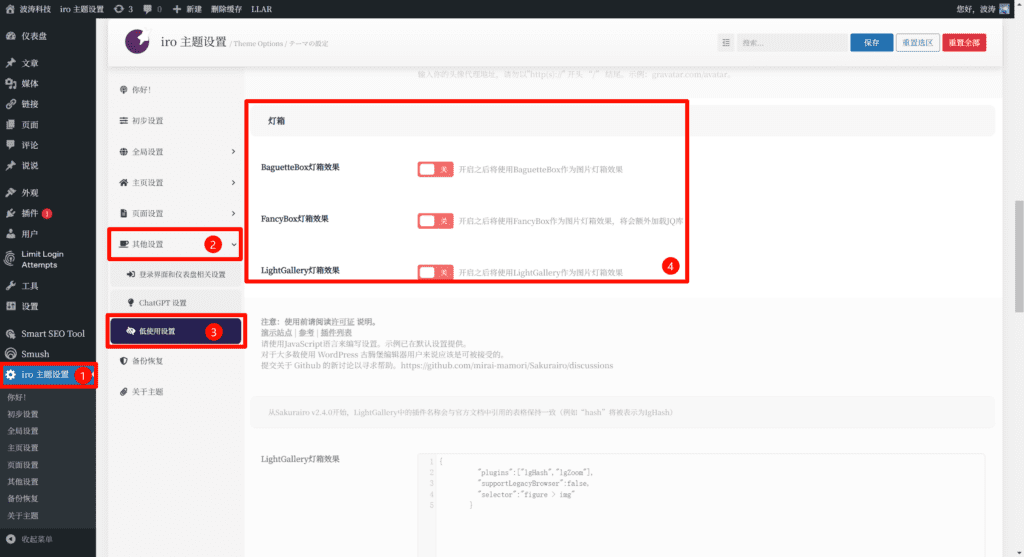The height and width of the screenshot is (557, 1024).
Task: Open the 演示站点 link
Action: pos(276,332)
